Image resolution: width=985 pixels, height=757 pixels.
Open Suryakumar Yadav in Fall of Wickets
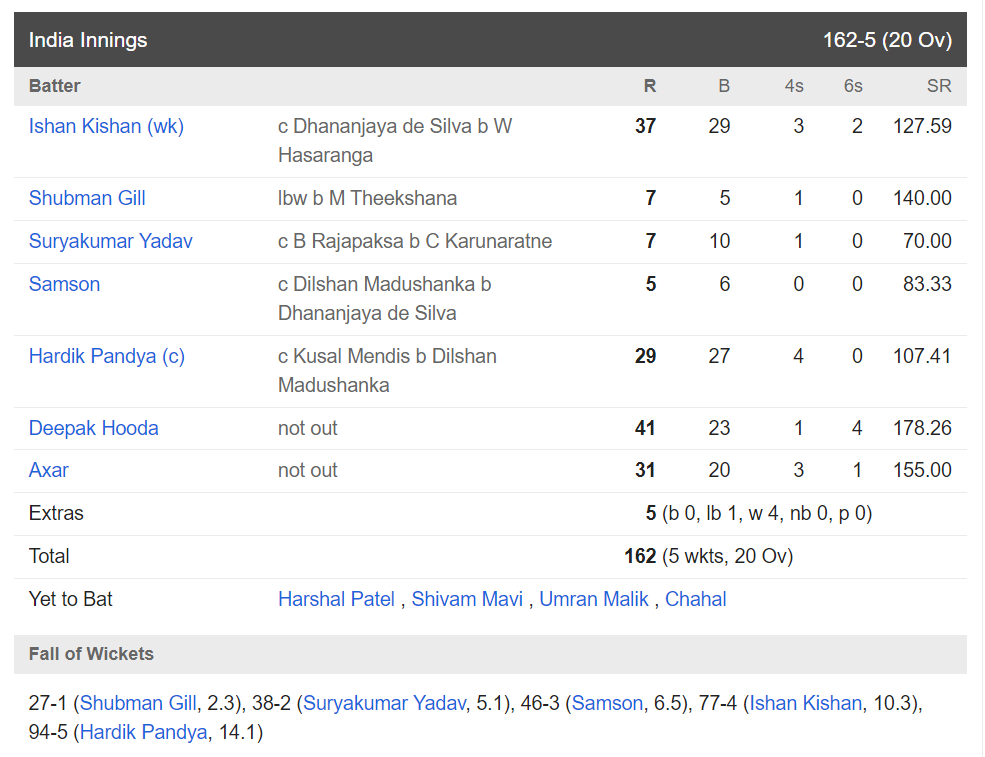(384, 703)
